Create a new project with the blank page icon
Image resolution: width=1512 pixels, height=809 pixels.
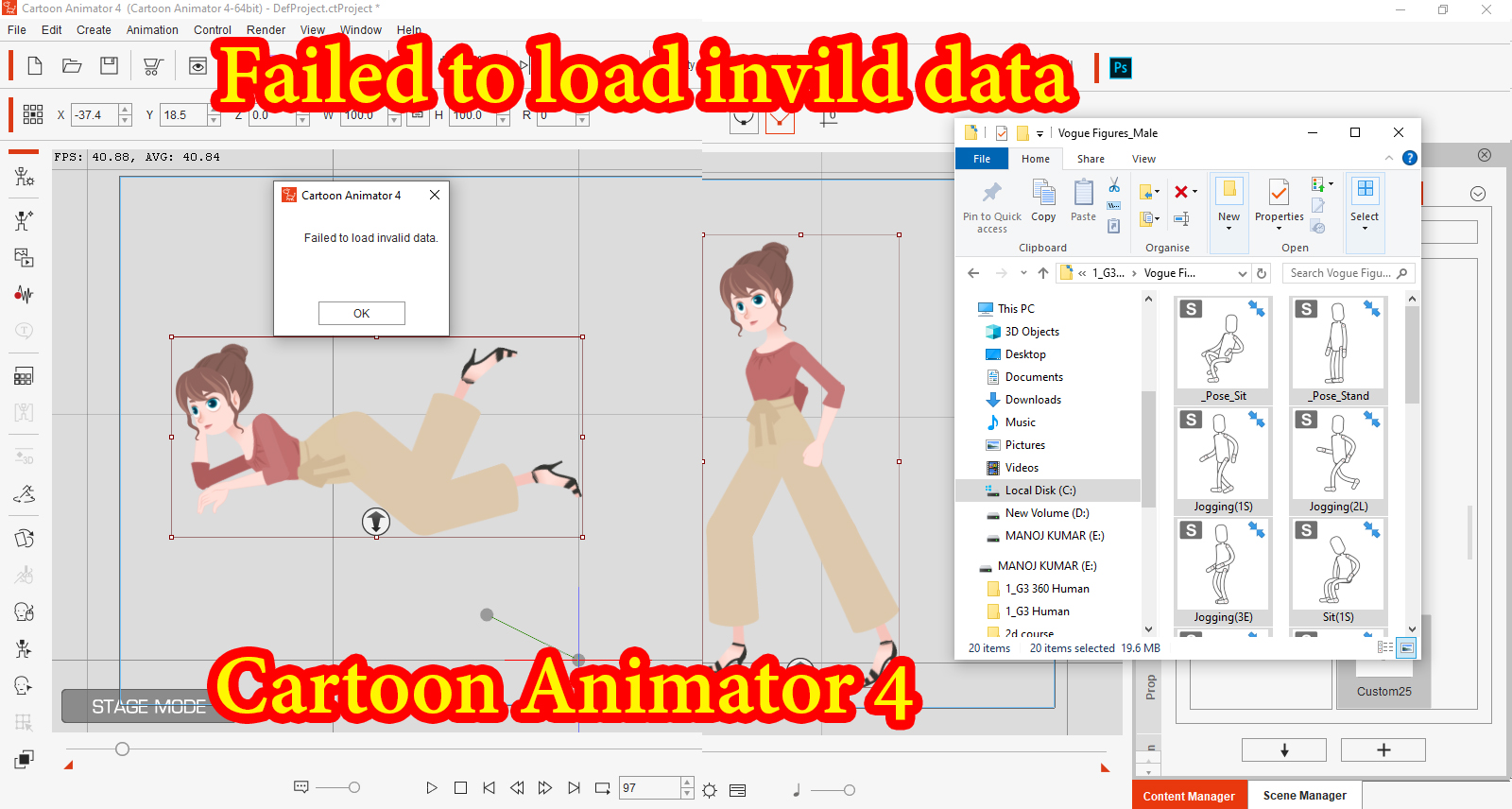(35, 66)
